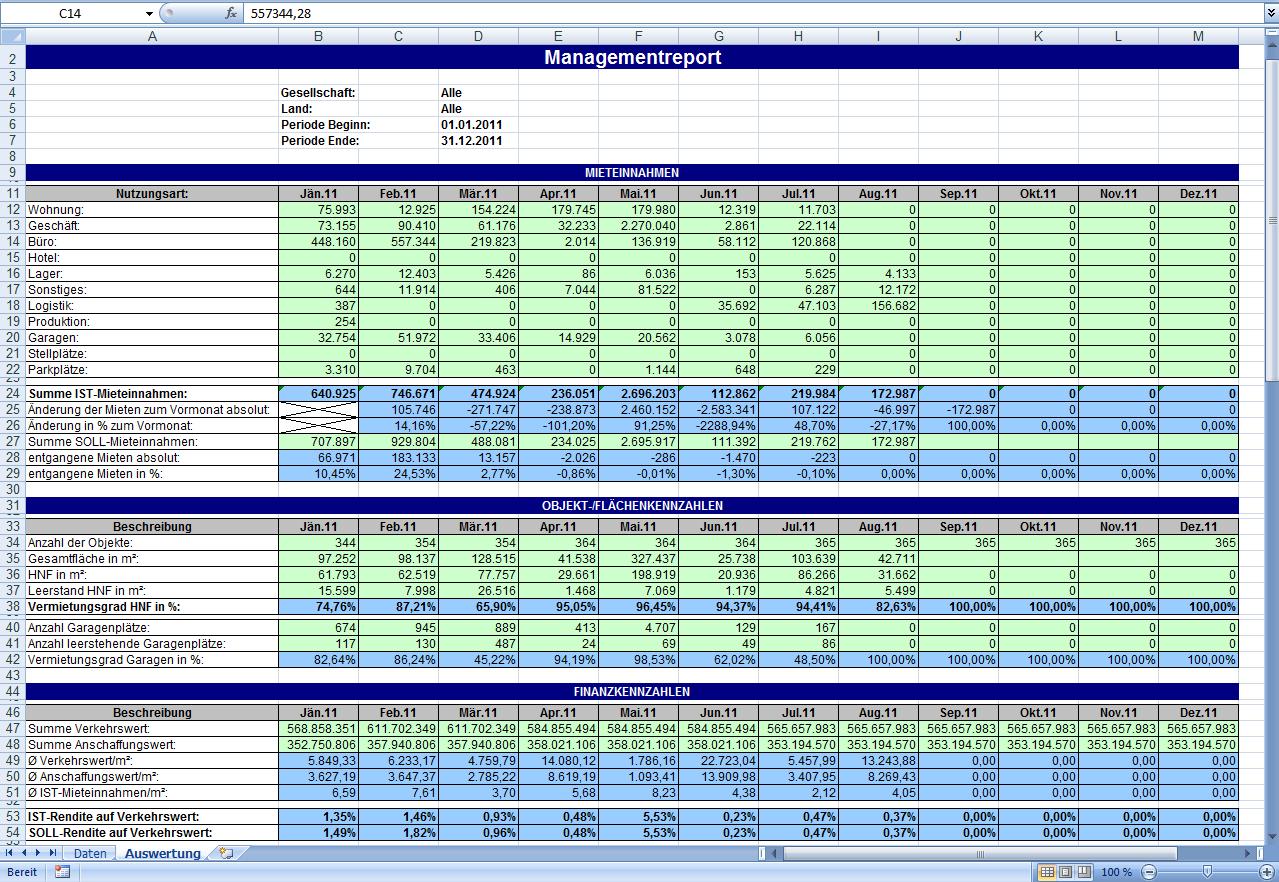The width and height of the screenshot is (1279, 882).
Task: Select the Auswertung sheet tab
Action: 162,853
